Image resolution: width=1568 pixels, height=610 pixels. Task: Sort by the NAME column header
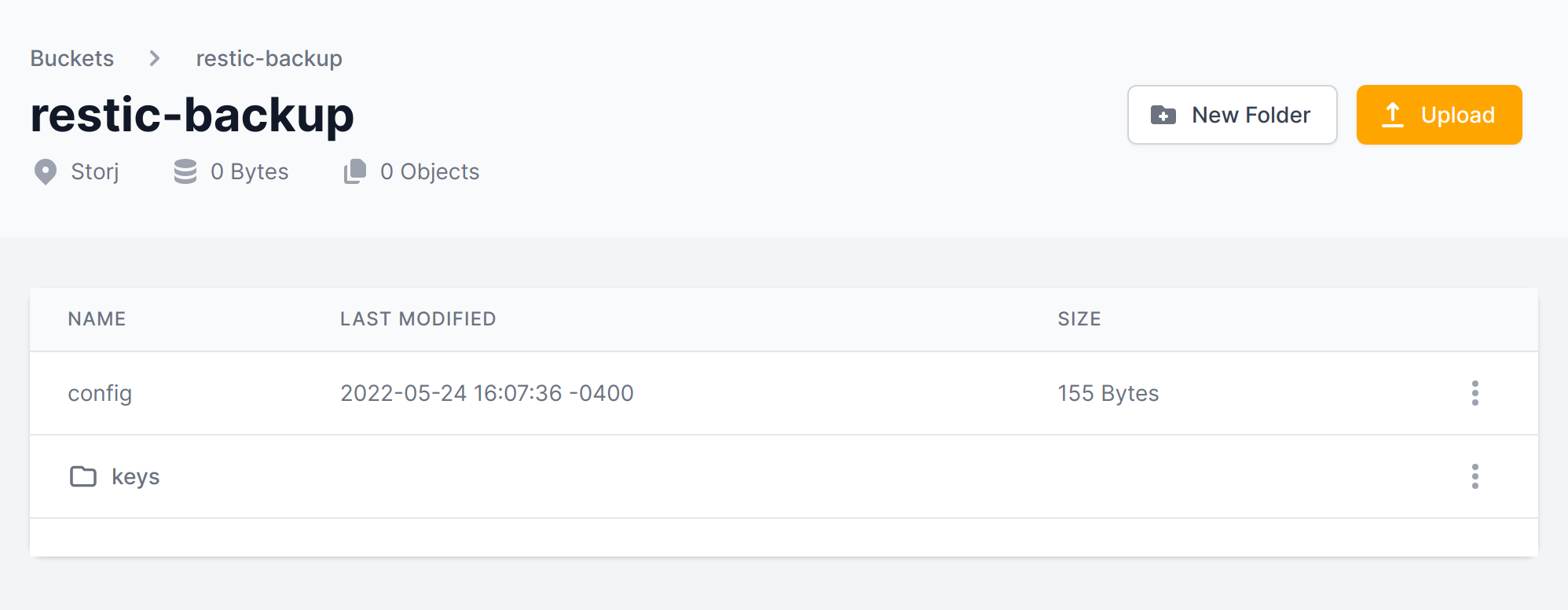pos(97,318)
